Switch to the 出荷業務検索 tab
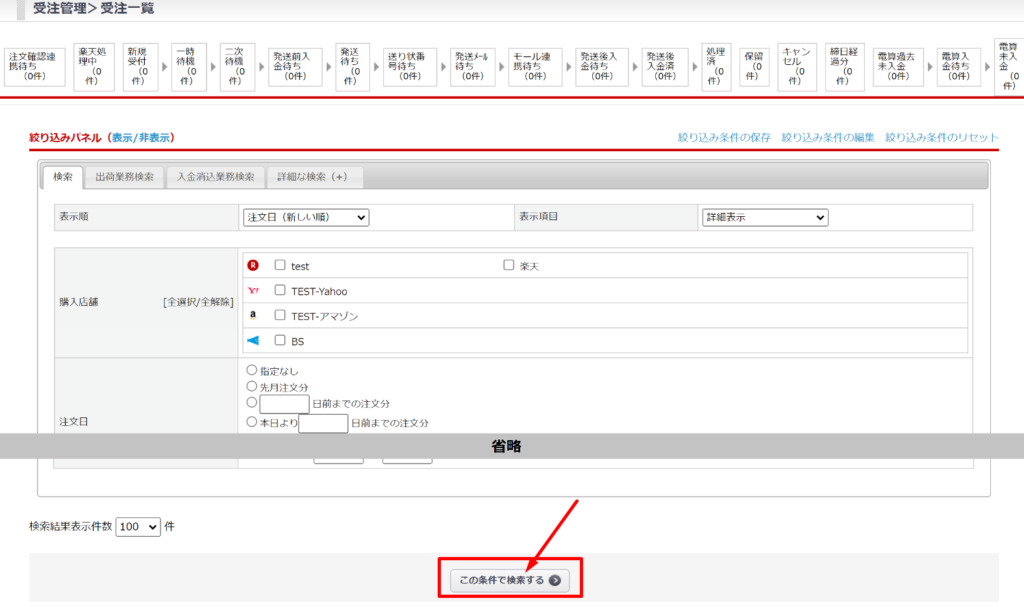Screen dimensions: 1024x607 124,177
